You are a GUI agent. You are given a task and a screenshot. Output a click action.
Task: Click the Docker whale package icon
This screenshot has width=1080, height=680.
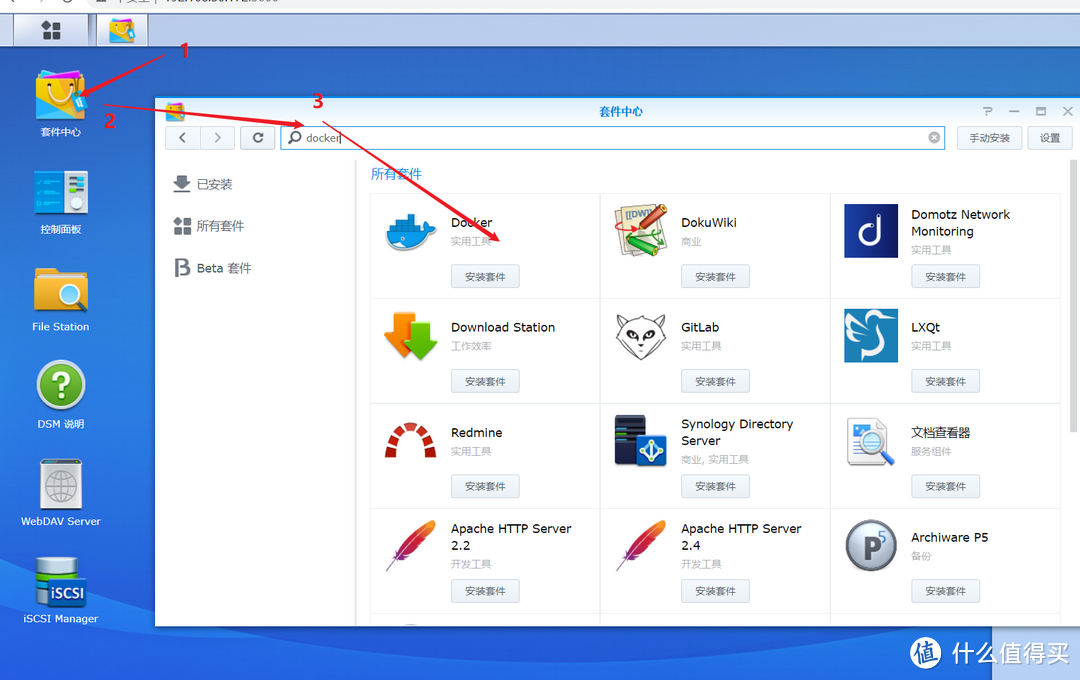[x=411, y=231]
